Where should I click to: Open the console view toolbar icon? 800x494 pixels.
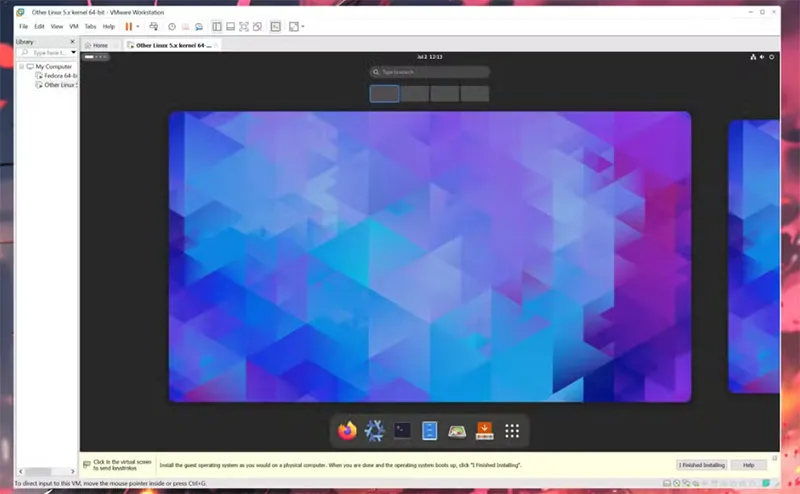coord(276,27)
